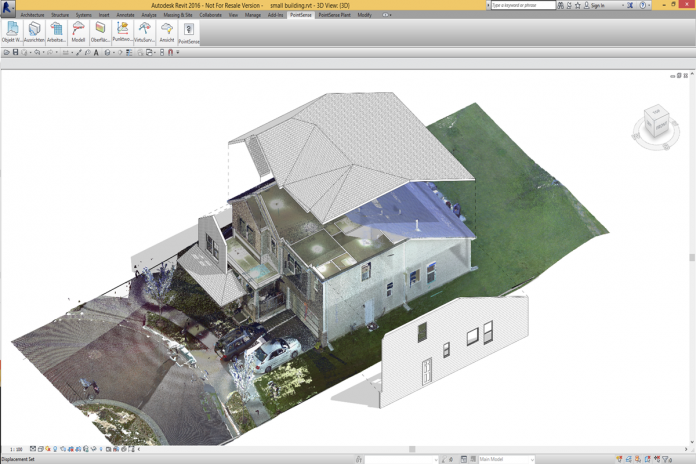Switch to the PointSense Plant tab
This screenshot has height=464, width=696.
click(334, 15)
